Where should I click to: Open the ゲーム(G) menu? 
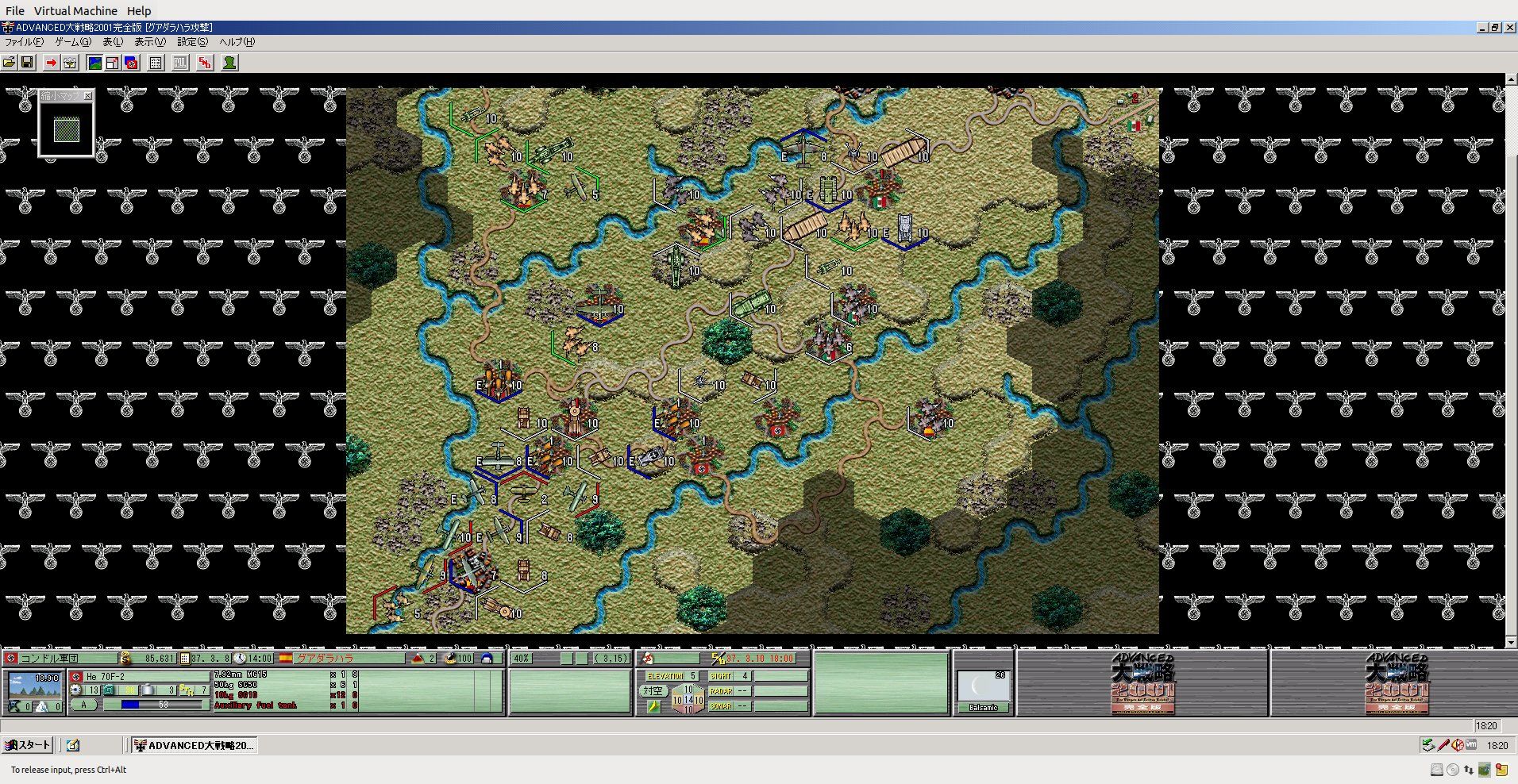[73, 42]
